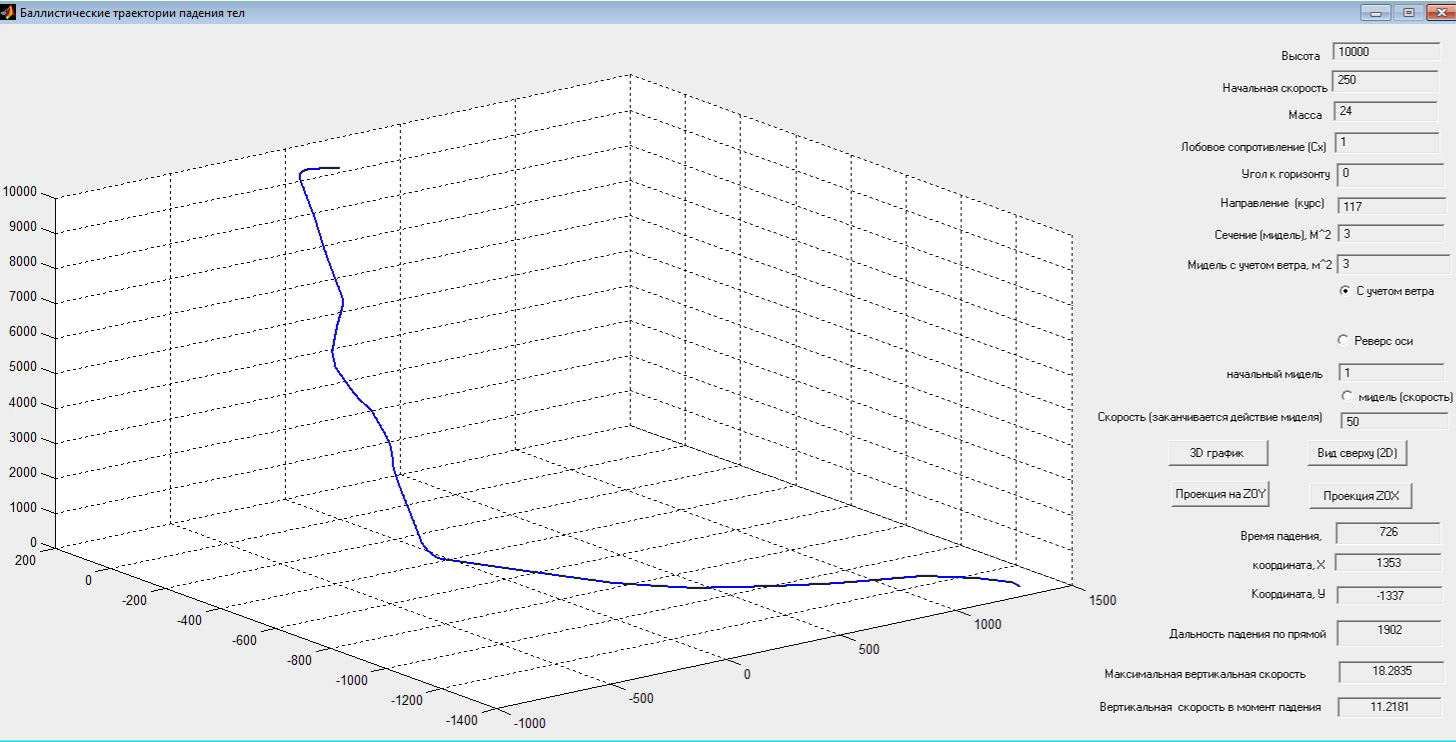Focus the field showing speed value 50
1456x742 pixels.
pyautogui.click(x=1392, y=421)
